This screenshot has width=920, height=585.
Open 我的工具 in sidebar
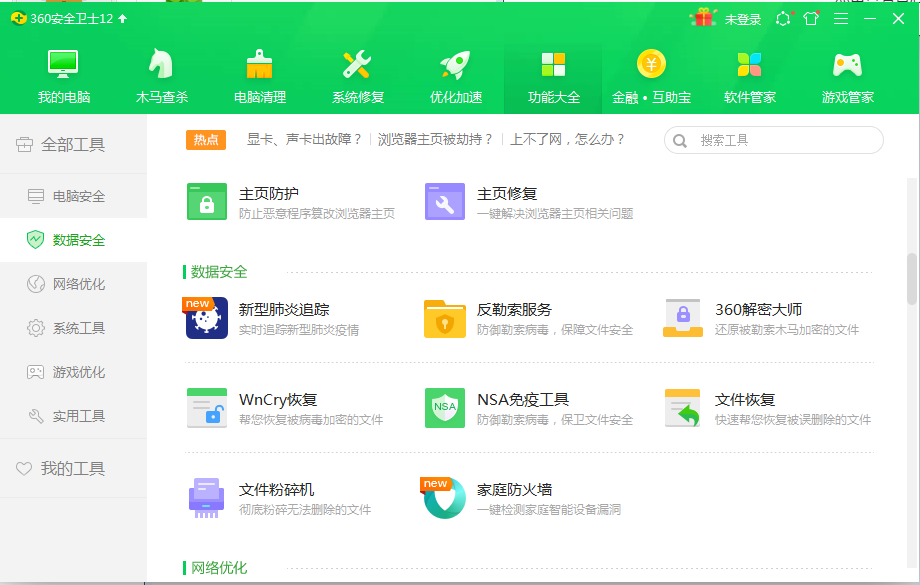pyautogui.click(x=73, y=468)
